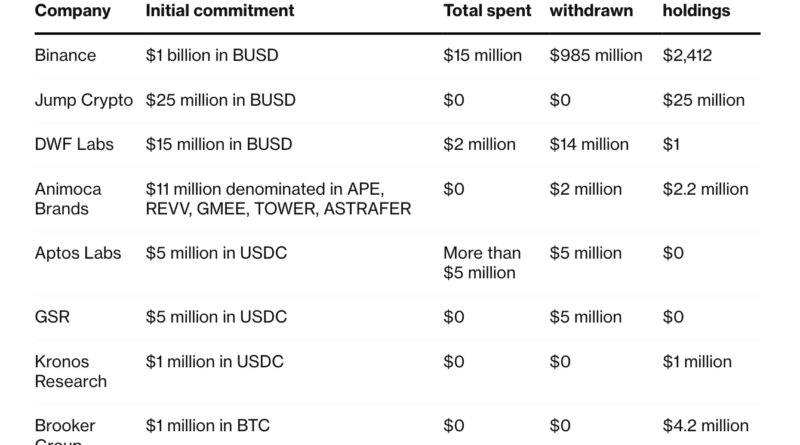
Task: Select the $25 million in BUSD commitment
Action: pos(222,100)
